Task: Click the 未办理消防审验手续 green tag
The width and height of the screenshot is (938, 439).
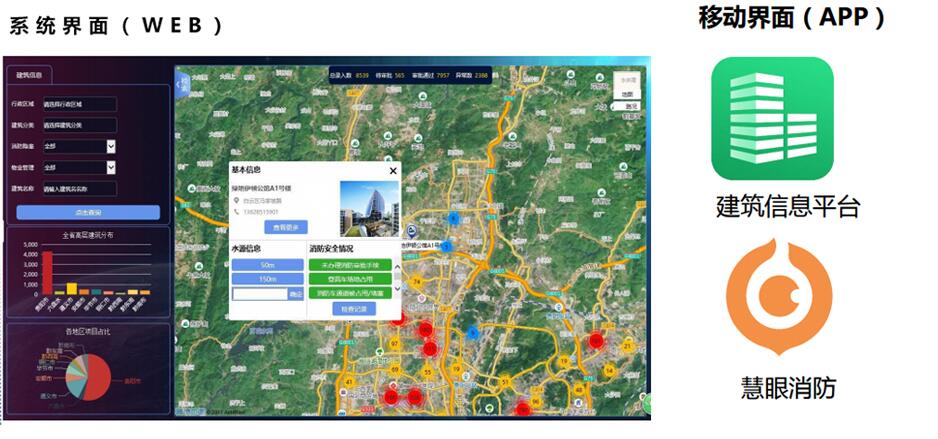Action: [350, 264]
